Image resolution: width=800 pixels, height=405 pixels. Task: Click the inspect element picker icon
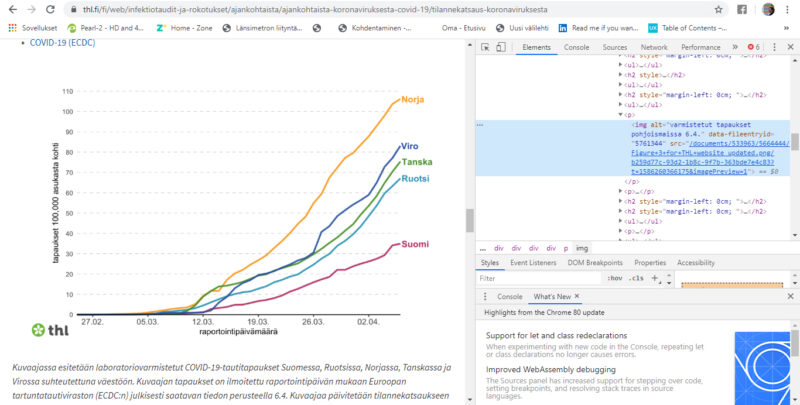[x=483, y=47]
